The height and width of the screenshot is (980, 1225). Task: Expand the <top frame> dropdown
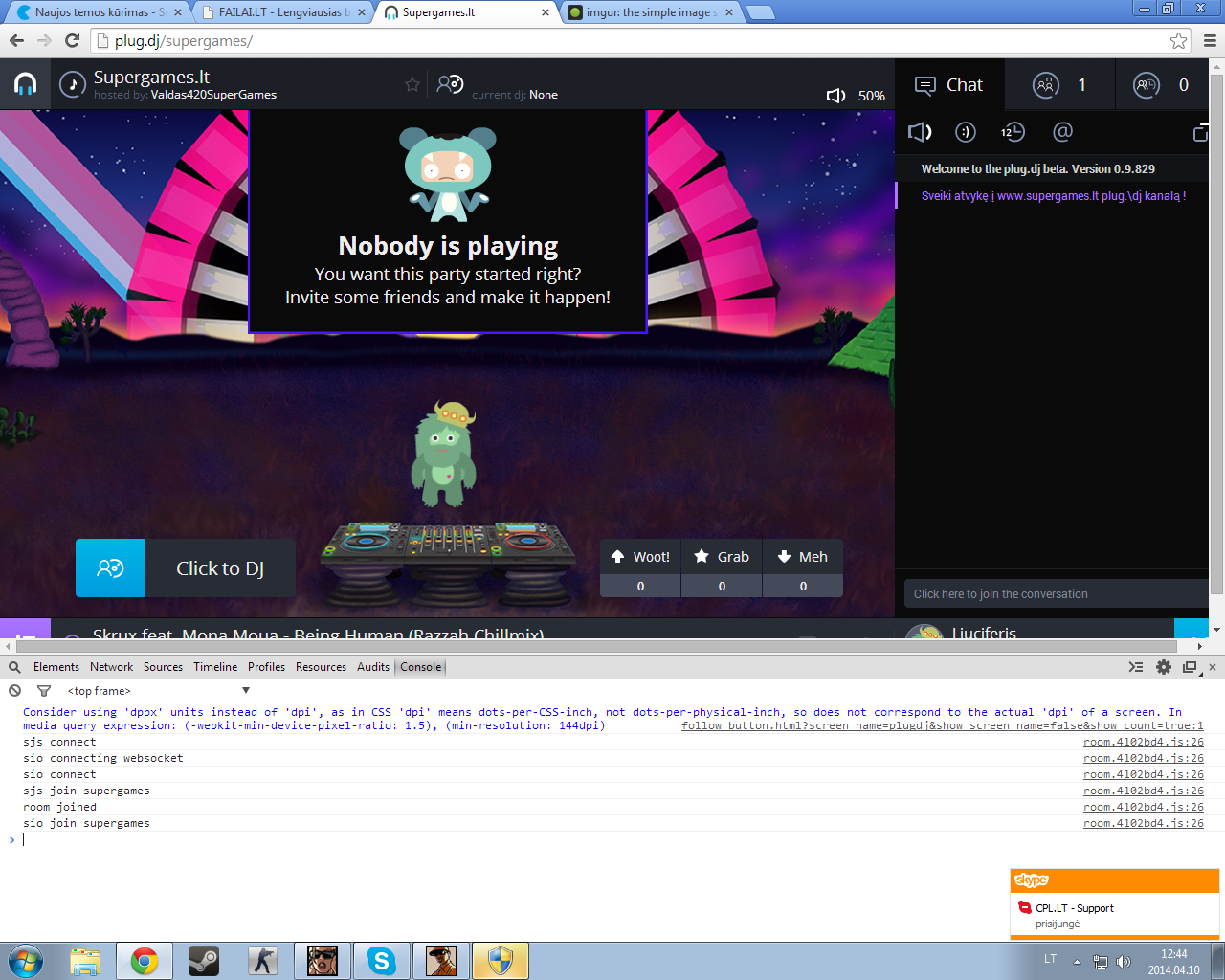pos(158,690)
